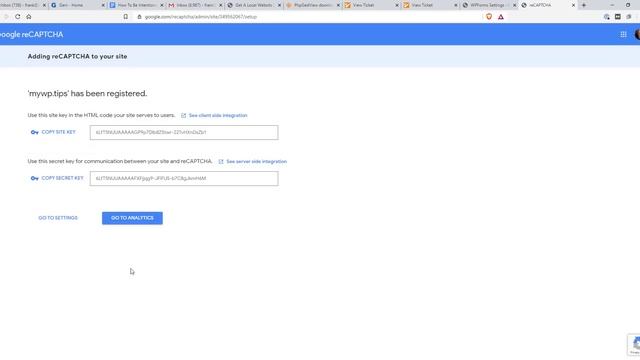Go to Analytics

(x=132, y=218)
